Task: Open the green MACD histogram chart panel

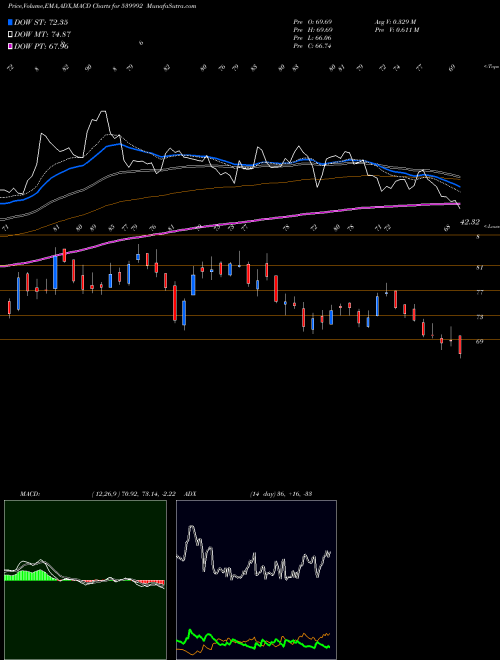Action: coord(85,580)
